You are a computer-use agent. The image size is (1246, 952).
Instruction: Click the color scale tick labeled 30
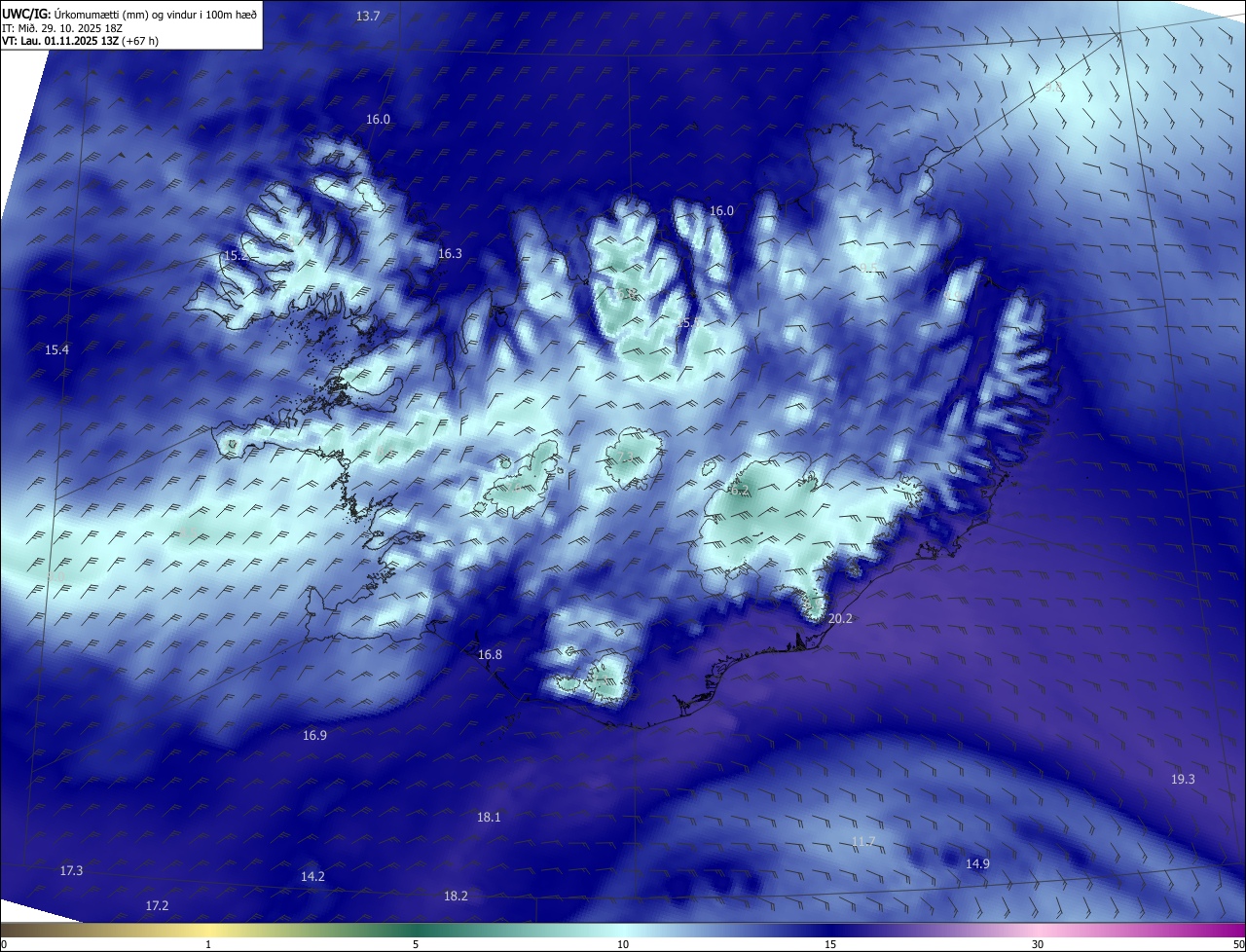click(1038, 944)
